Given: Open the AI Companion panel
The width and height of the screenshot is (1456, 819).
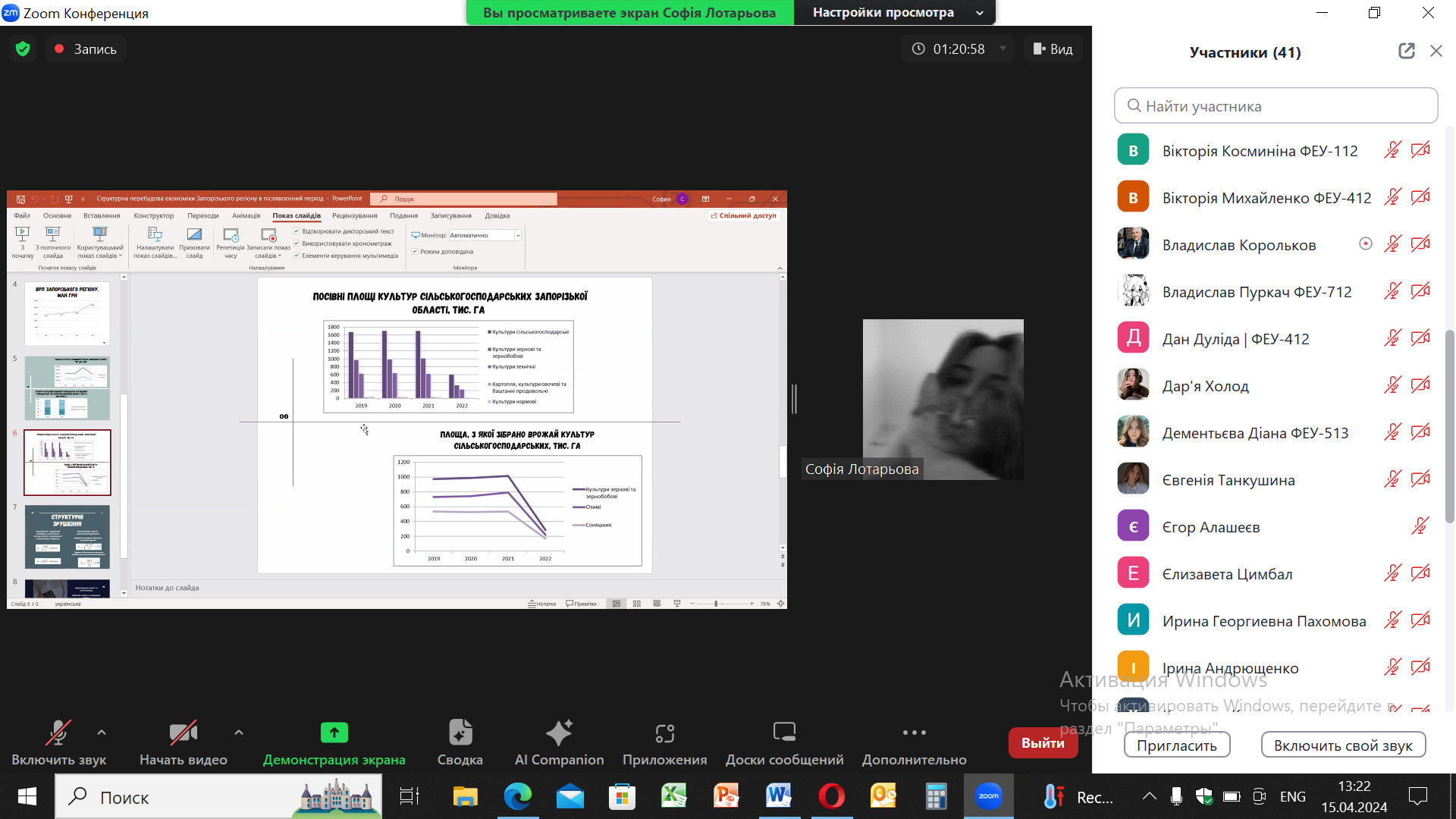Looking at the screenshot, I should [559, 733].
